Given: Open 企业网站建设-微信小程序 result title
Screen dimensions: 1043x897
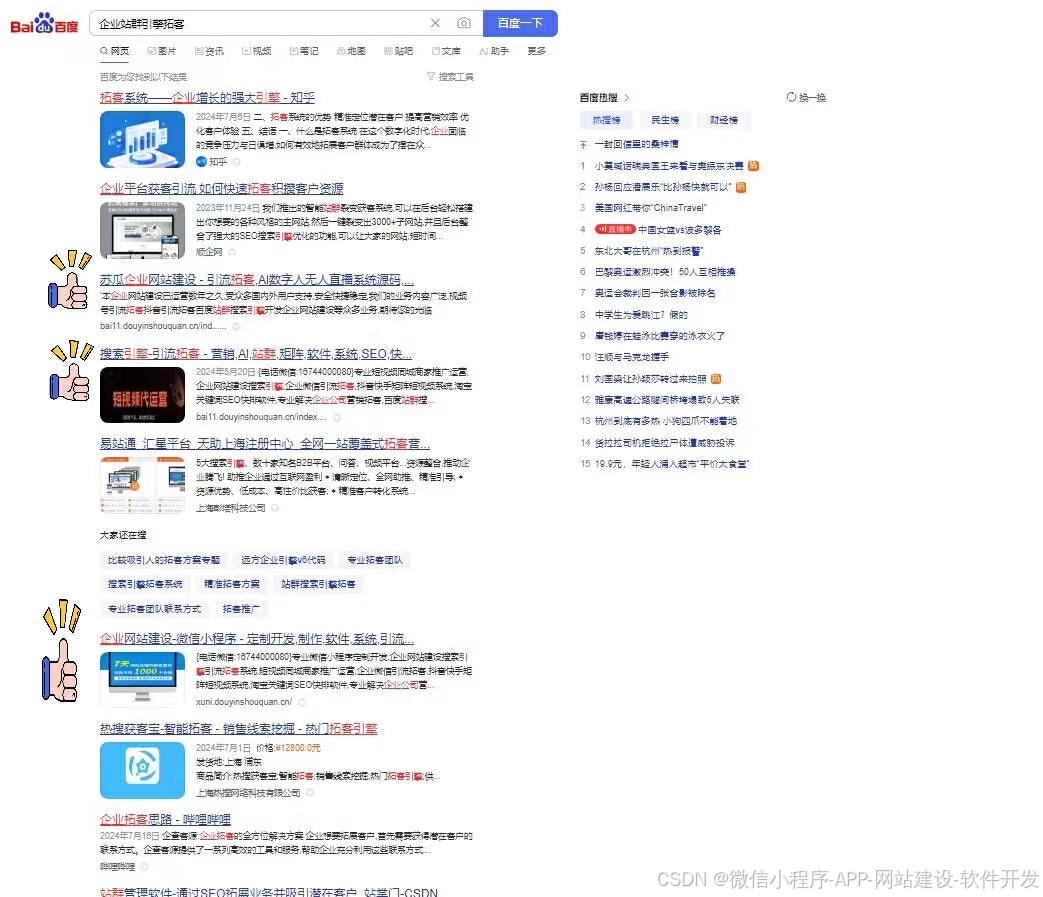Looking at the screenshot, I should tap(257, 639).
